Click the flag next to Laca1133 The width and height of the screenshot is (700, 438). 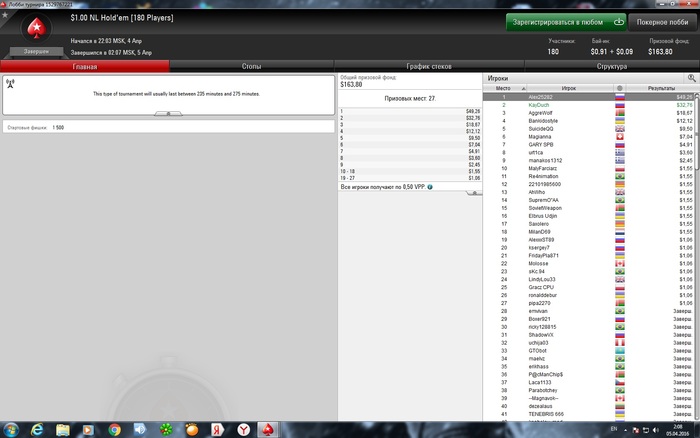tap(620, 383)
